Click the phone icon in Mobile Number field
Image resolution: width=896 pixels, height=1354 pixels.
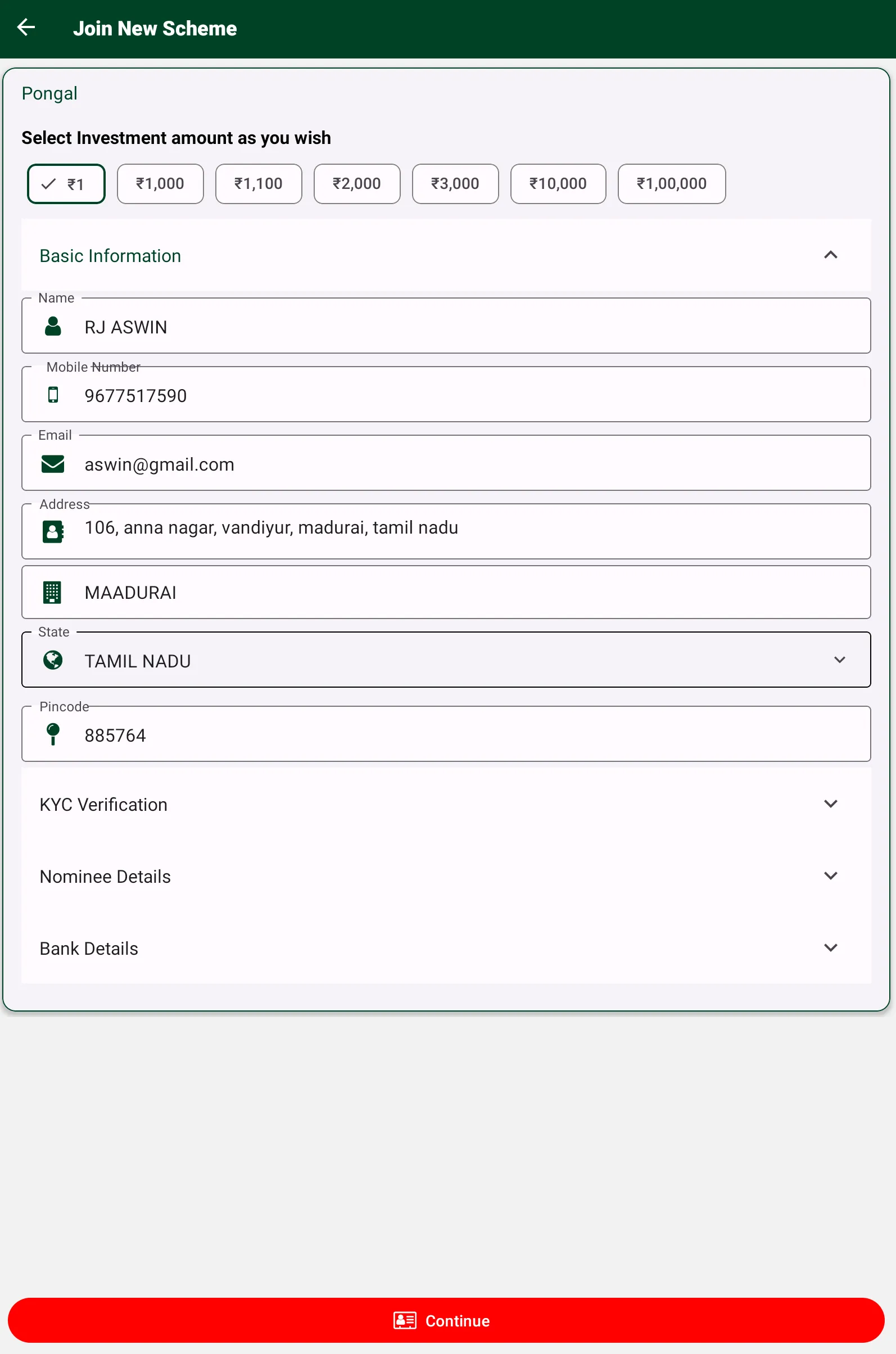[53, 395]
